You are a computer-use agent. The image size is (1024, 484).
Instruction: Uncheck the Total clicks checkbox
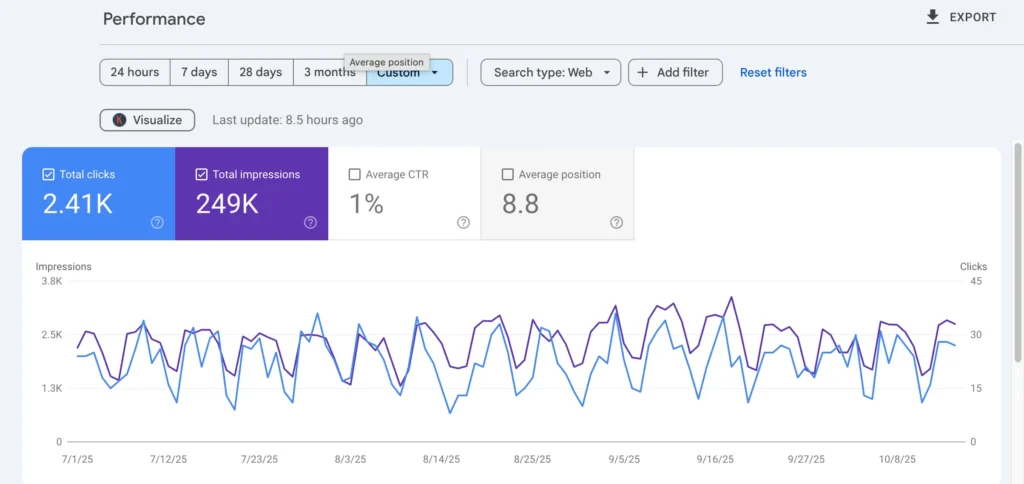point(48,174)
